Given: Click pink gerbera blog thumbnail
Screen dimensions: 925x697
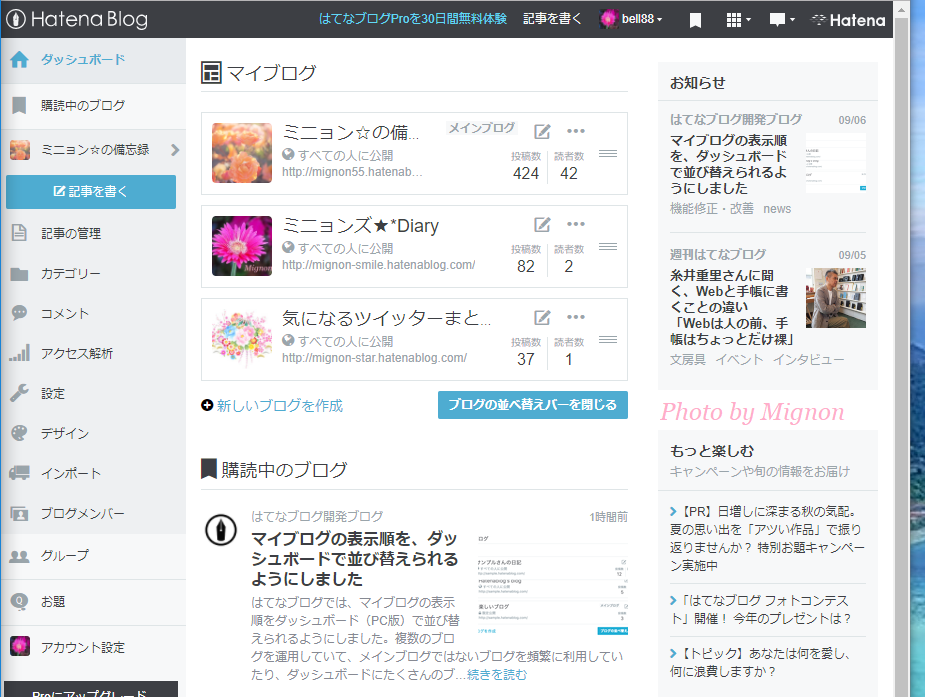Looking at the screenshot, I should pyautogui.click(x=242, y=246).
